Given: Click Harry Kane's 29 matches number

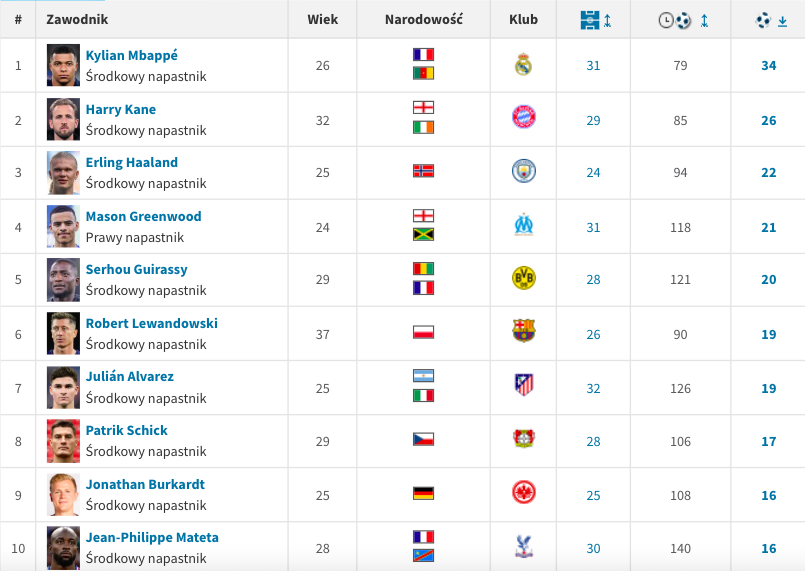Looking at the screenshot, I should pos(594,120).
